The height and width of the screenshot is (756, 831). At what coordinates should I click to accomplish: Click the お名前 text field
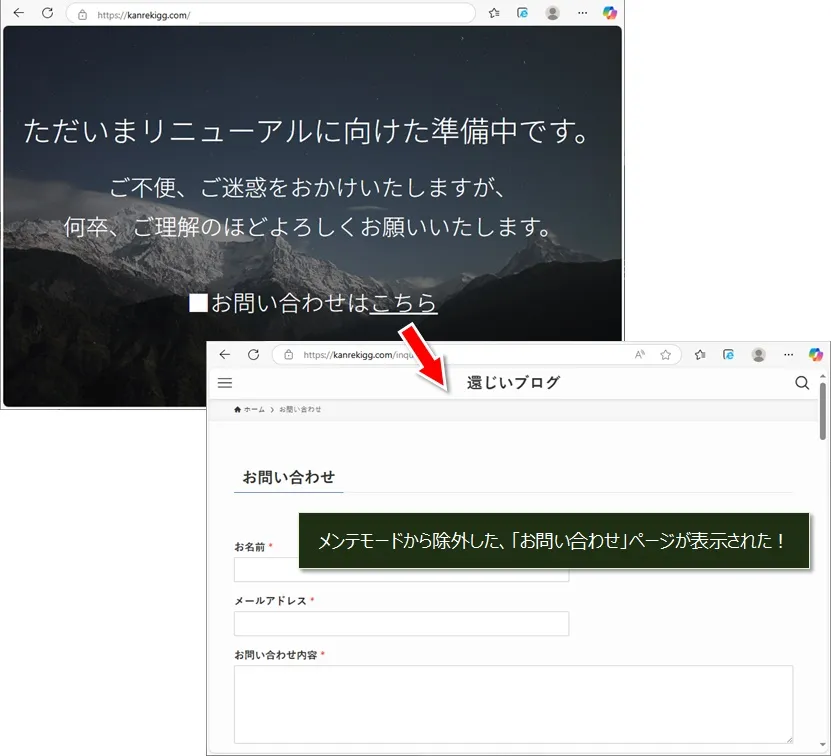[401, 569]
